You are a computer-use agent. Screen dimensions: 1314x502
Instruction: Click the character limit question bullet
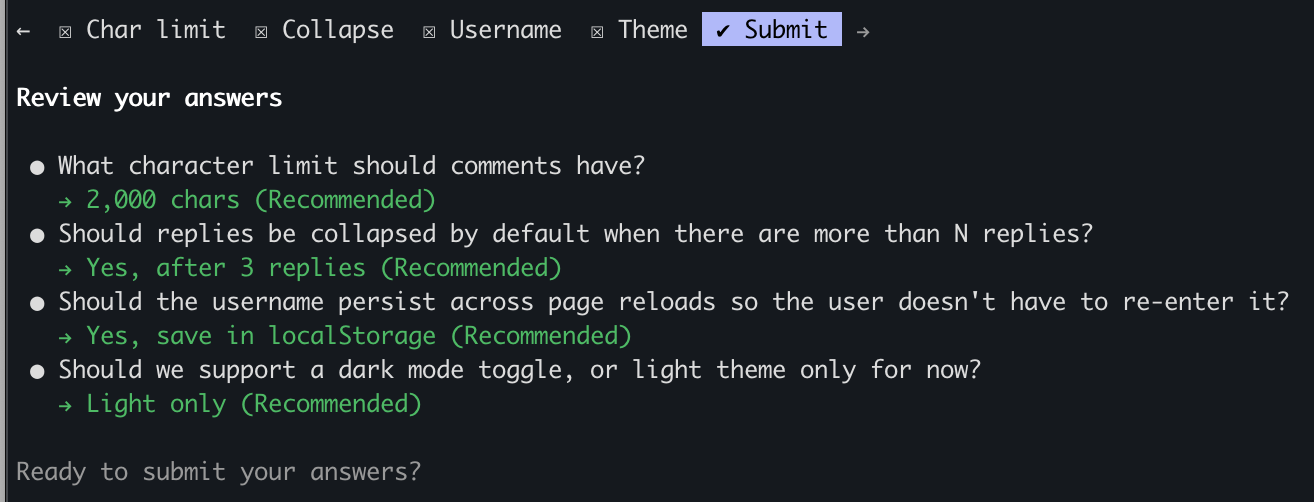(x=37, y=167)
